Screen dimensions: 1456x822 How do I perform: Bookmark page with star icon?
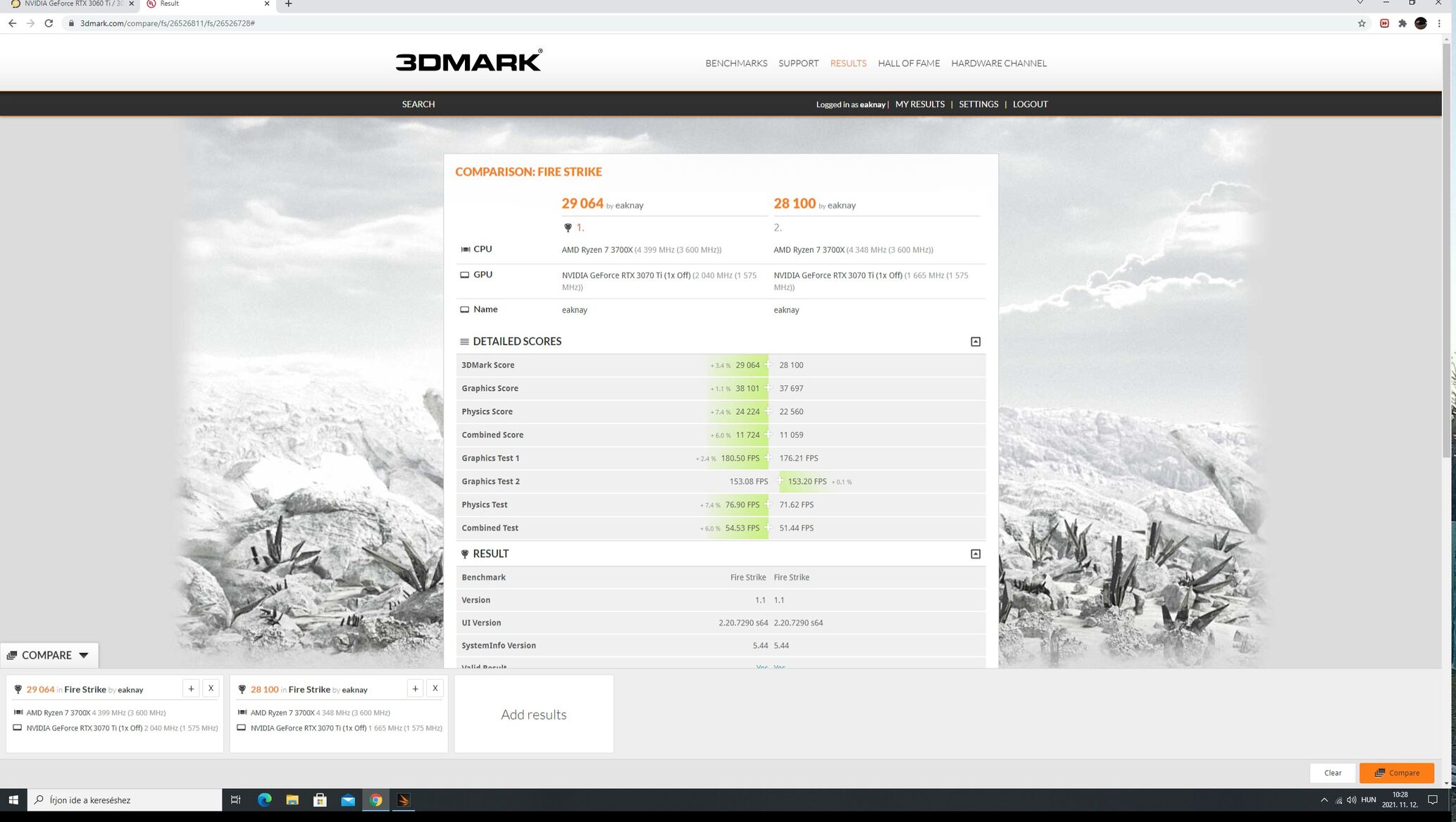[x=1362, y=23]
